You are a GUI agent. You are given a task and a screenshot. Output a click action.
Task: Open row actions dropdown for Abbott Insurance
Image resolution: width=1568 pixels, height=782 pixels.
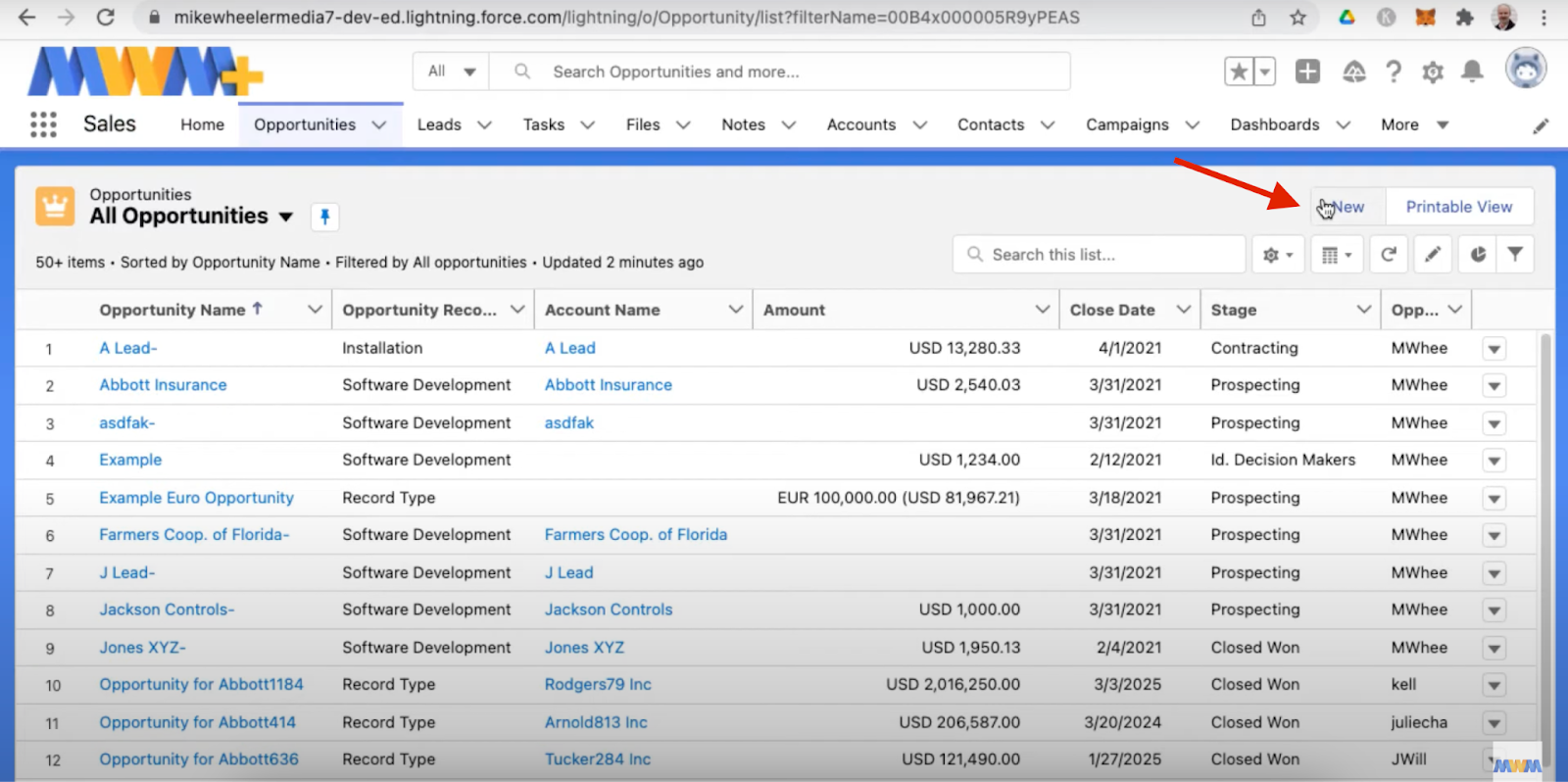click(1494, 386)
